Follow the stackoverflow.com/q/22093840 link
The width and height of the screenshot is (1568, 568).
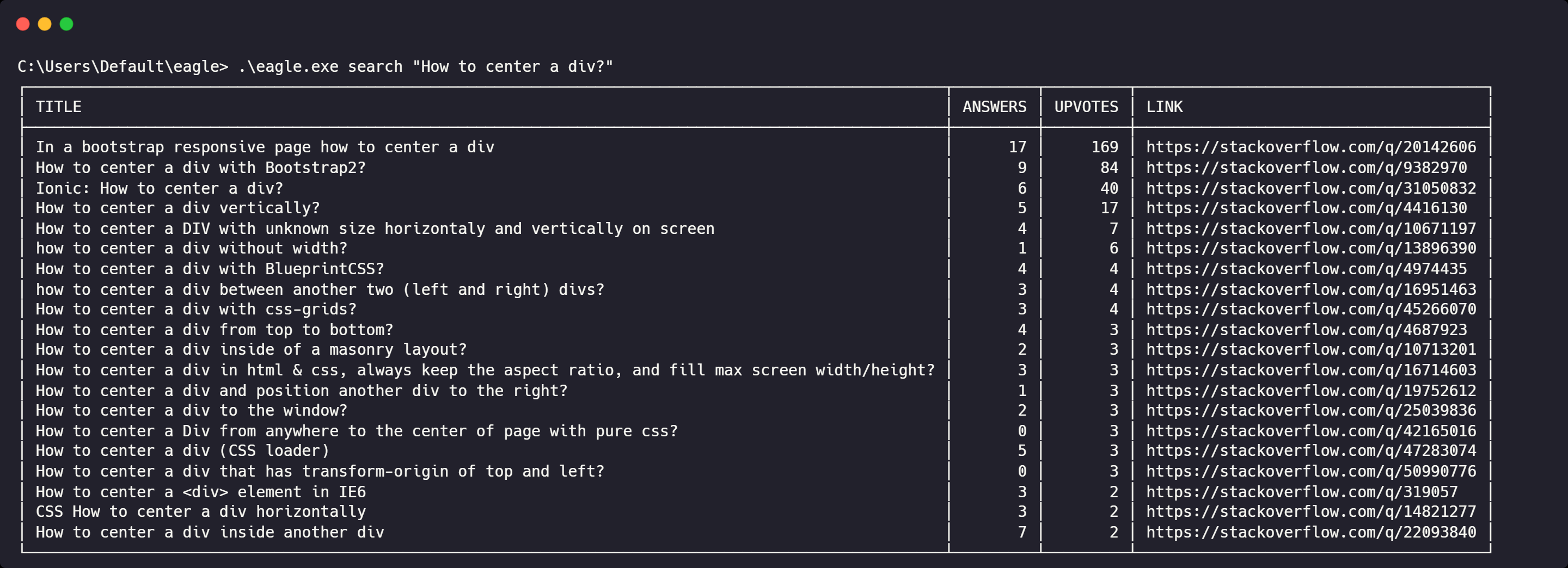pos(1310,533)
